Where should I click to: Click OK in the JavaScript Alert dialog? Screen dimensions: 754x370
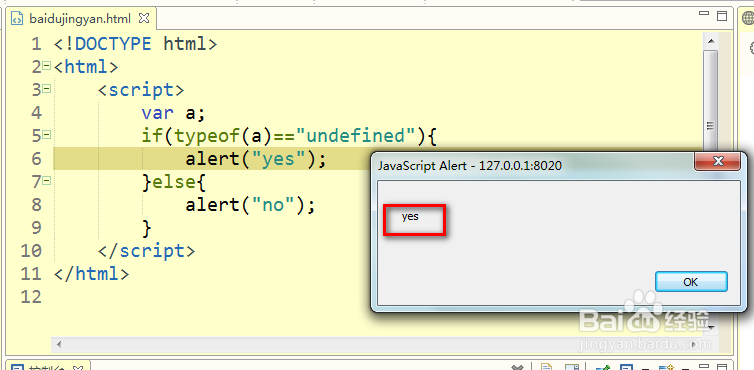(x=691, y=282)
